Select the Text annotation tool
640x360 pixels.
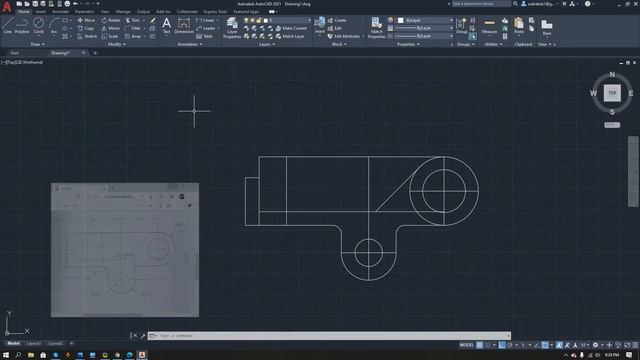click(167, 25)
